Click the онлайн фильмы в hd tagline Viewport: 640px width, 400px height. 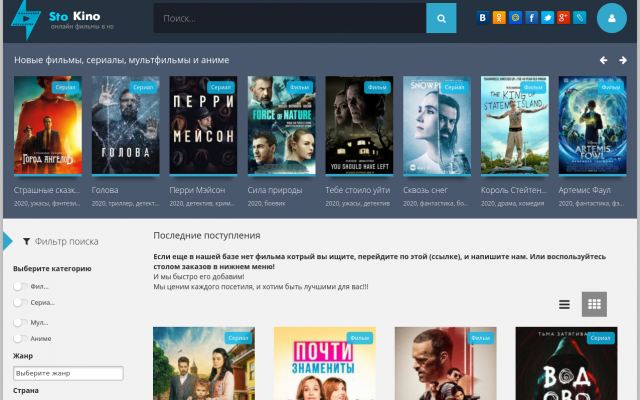tap(82, 27)
